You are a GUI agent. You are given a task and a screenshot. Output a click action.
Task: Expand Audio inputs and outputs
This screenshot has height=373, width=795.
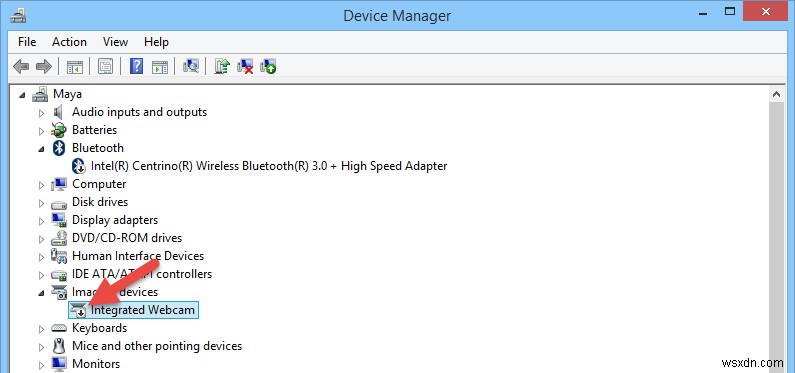[41, 113]
